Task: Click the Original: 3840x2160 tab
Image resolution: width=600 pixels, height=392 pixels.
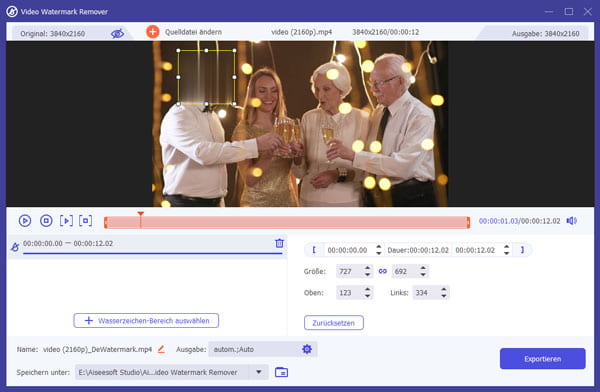Action: 52,34
